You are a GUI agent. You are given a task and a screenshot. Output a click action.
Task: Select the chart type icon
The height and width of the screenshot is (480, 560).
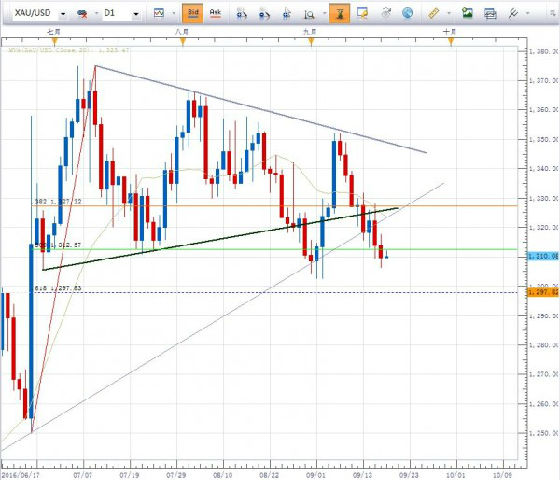pos(159,13)
